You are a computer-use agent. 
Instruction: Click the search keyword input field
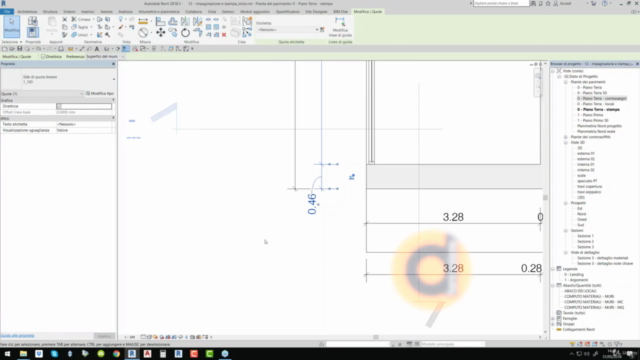500,3
